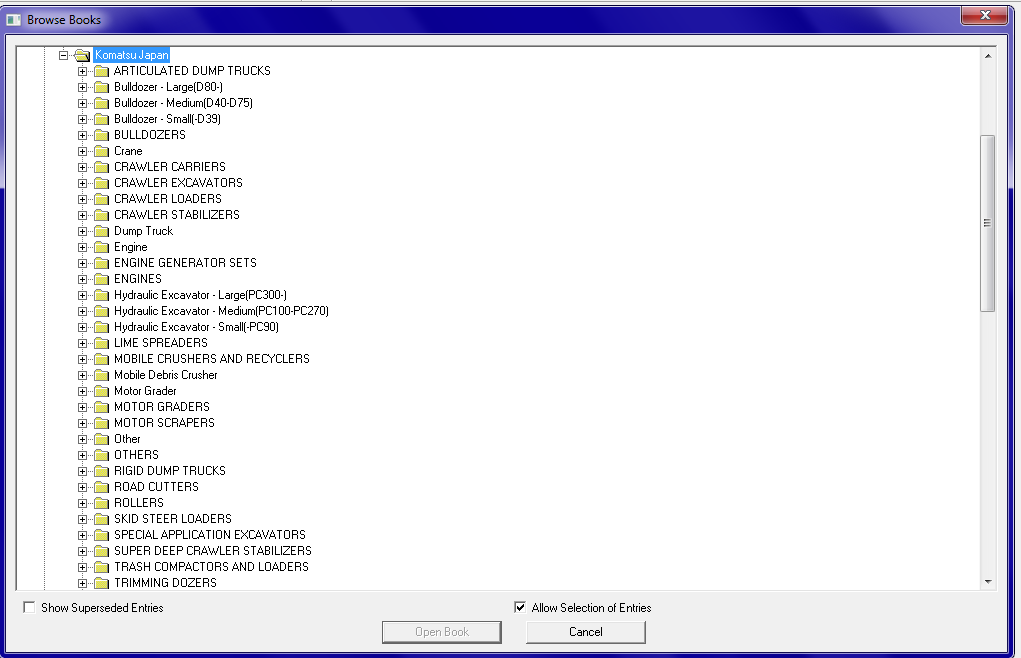1021x658 pixels.
Task: Click the BULLDOZERS folder icon
Action: (x=101, y=135)
